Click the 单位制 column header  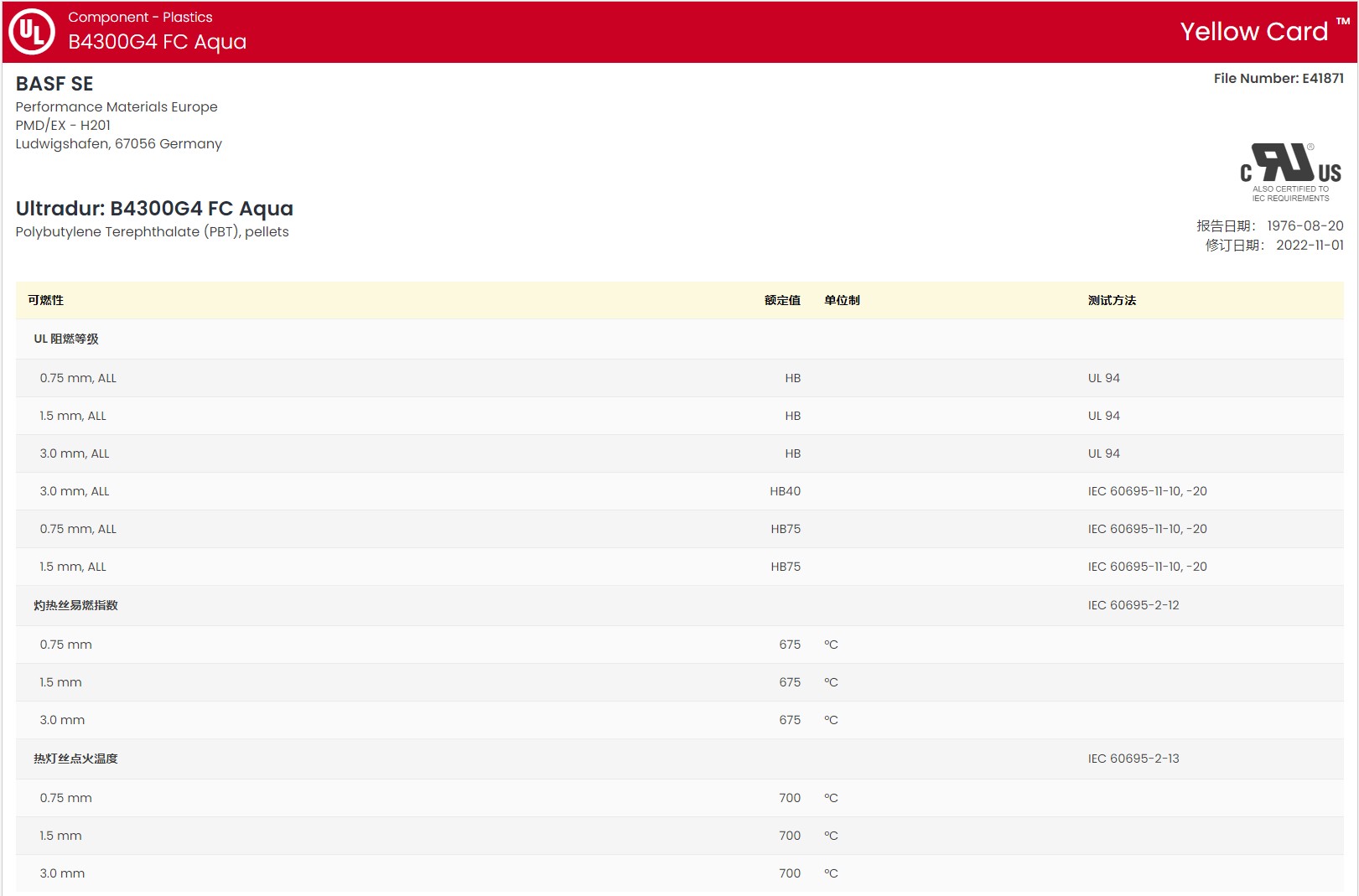pos(842,300)
